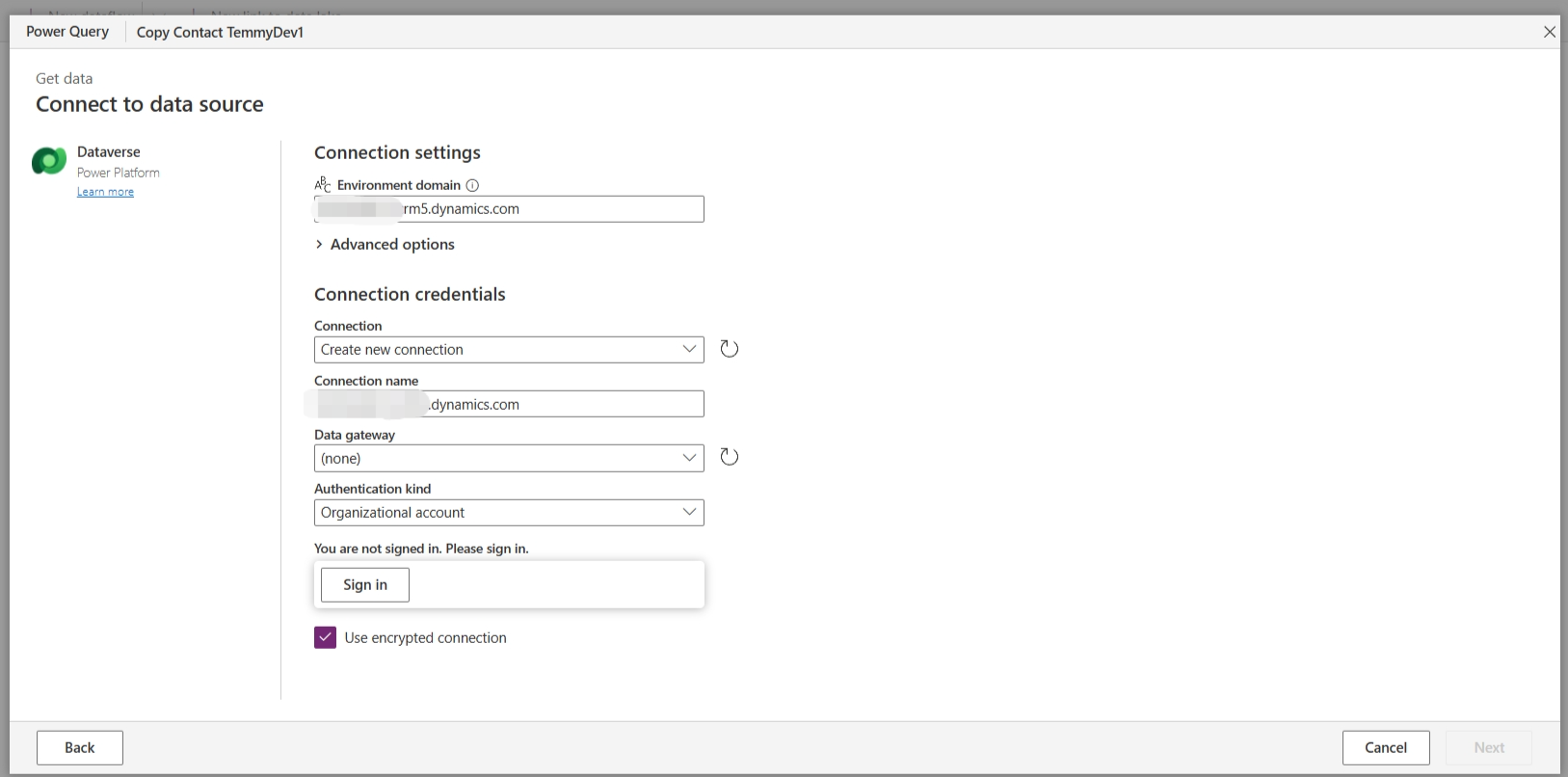Close the Power Query dialog
Viewport: 1568px width, 777px height.
[1550, 32]
